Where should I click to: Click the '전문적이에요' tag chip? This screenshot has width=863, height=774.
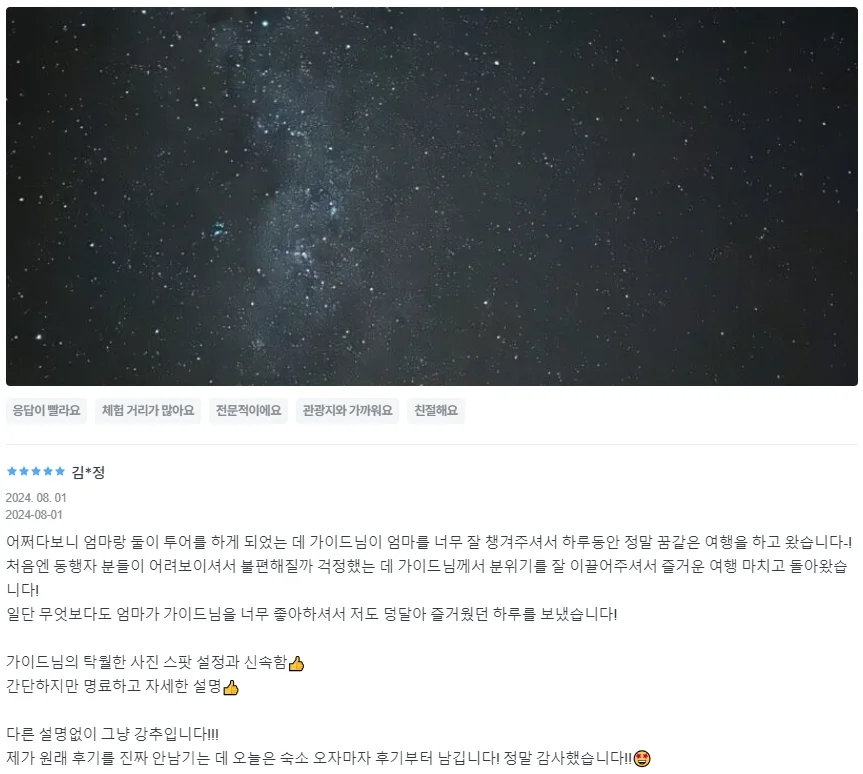(x=248, y=411)
